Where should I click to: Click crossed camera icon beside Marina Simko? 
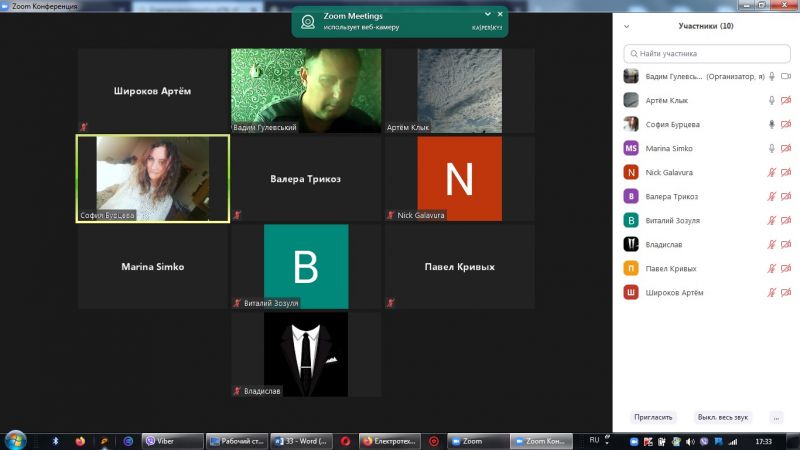786,148
